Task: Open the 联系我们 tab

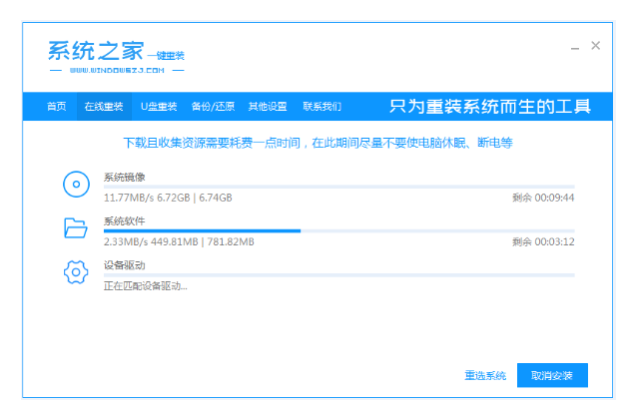Action: click(322, 106)
